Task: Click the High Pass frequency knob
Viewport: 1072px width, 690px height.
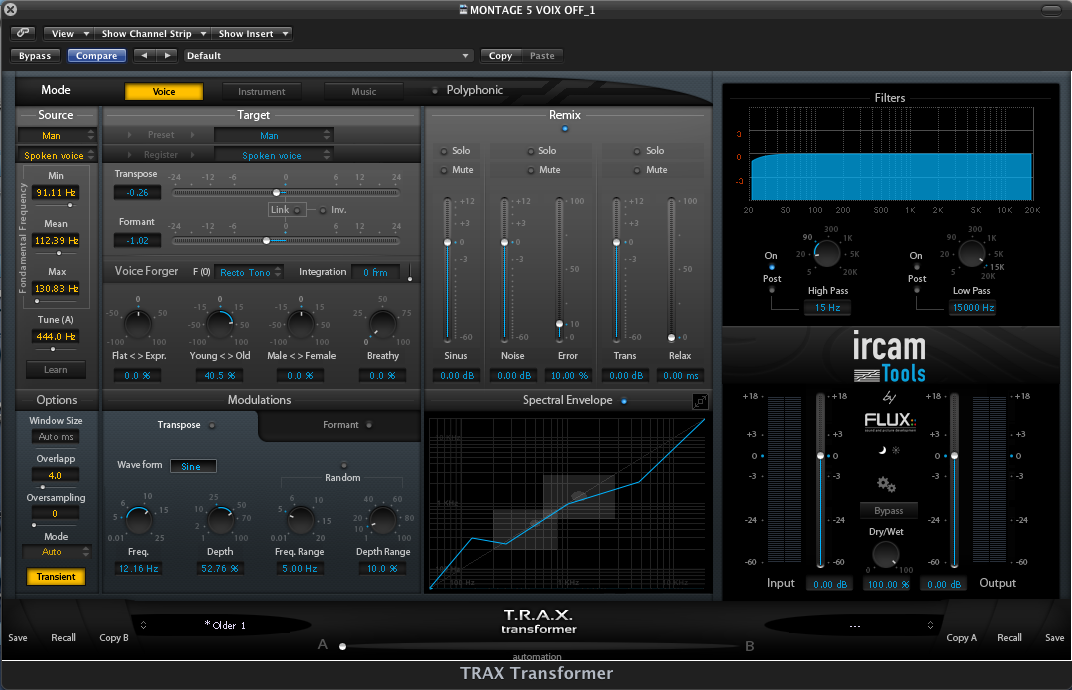Action: (x=827, y=254)
